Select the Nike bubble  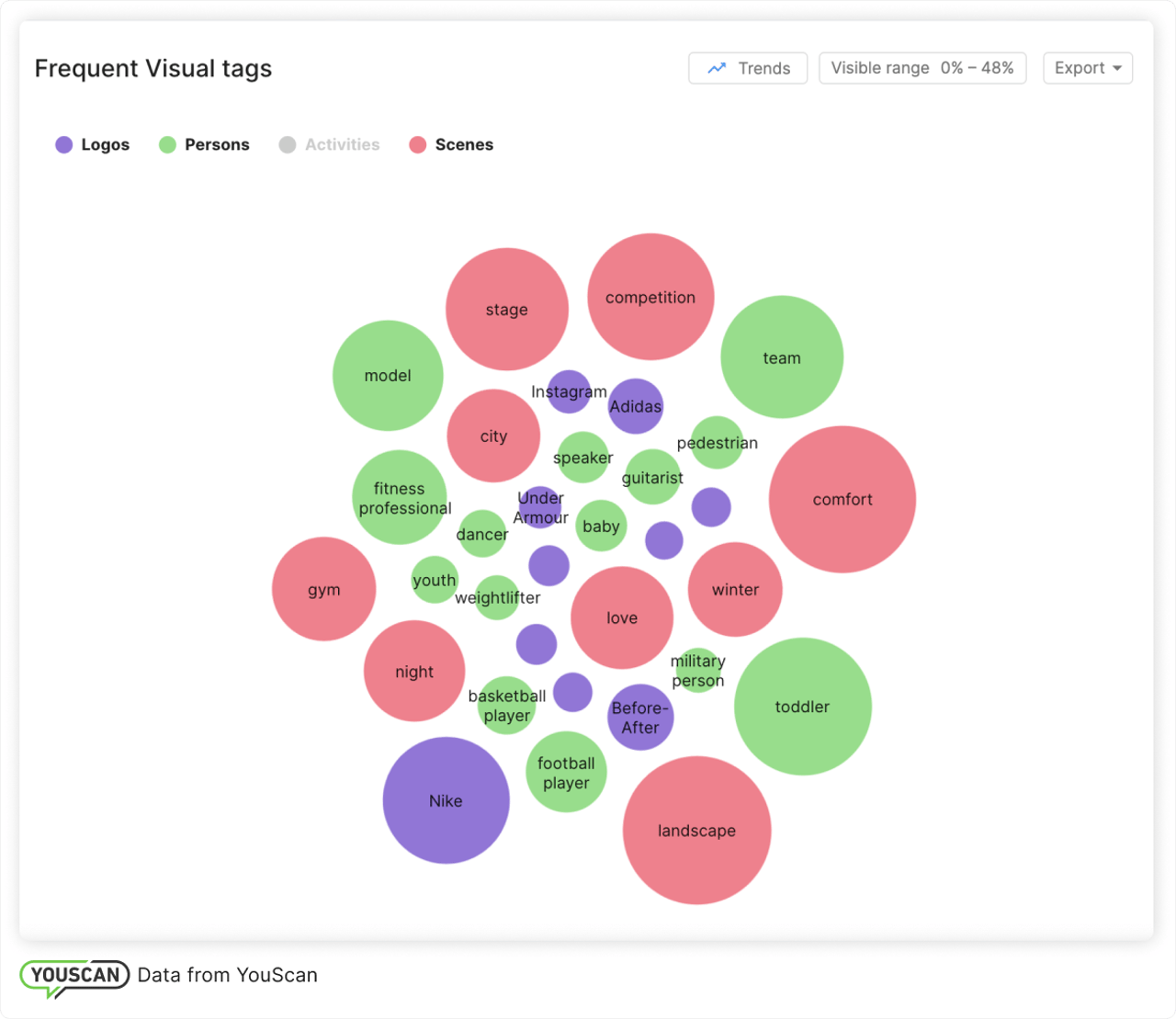tap(446, 800)
